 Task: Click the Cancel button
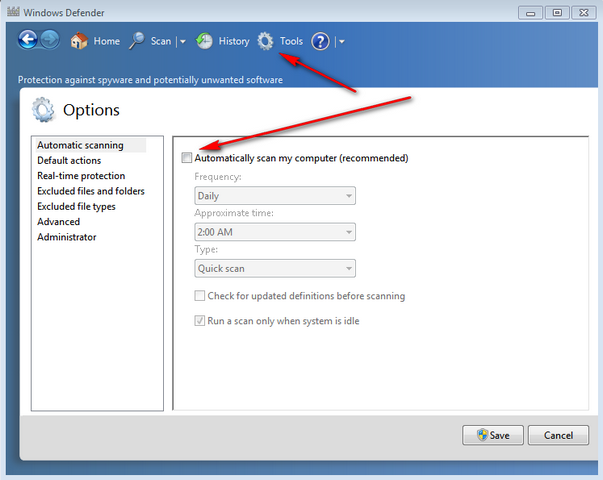coord(558,435)
